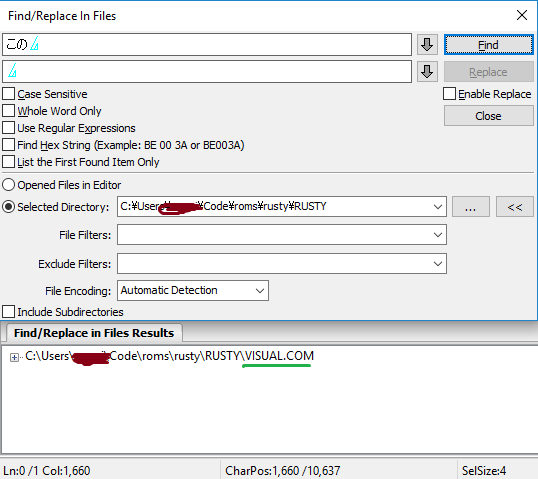Image resolution: width=538 pixels, height=479 pixels.
Task: Open the File Filters dropdown
Action: tap(437, 235)
